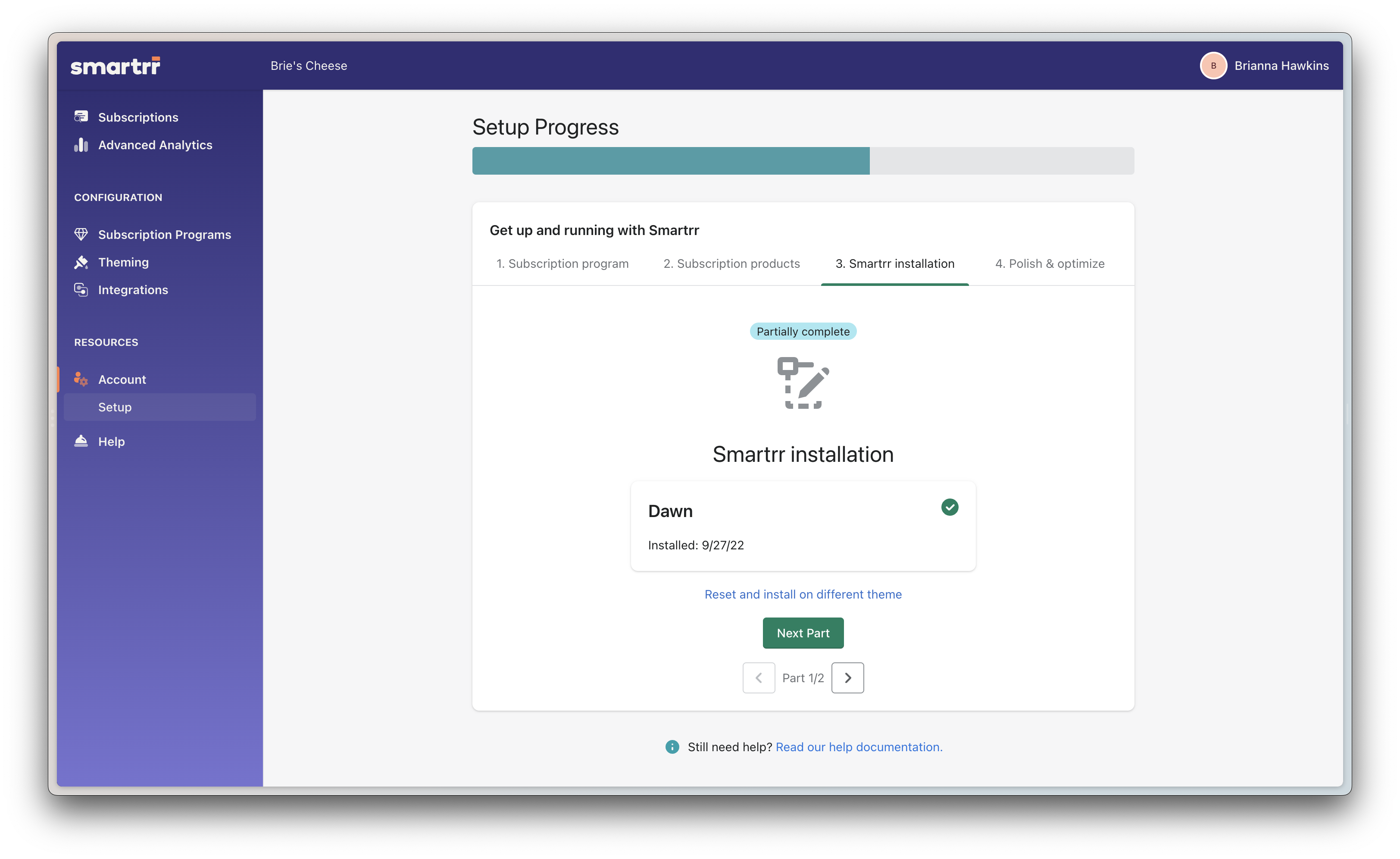
Task: Open Read our help documentation link
Action: [859, 747]
